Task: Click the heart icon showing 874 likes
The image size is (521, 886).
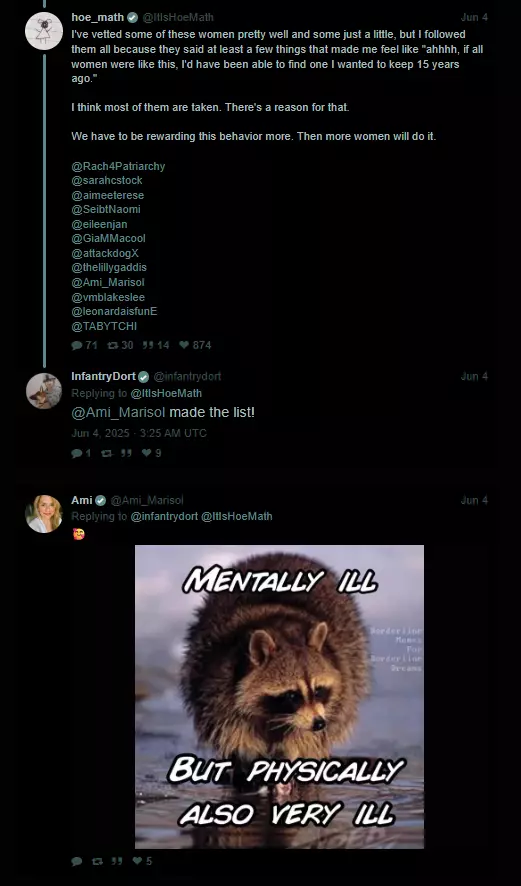Action: coord(184,345)
